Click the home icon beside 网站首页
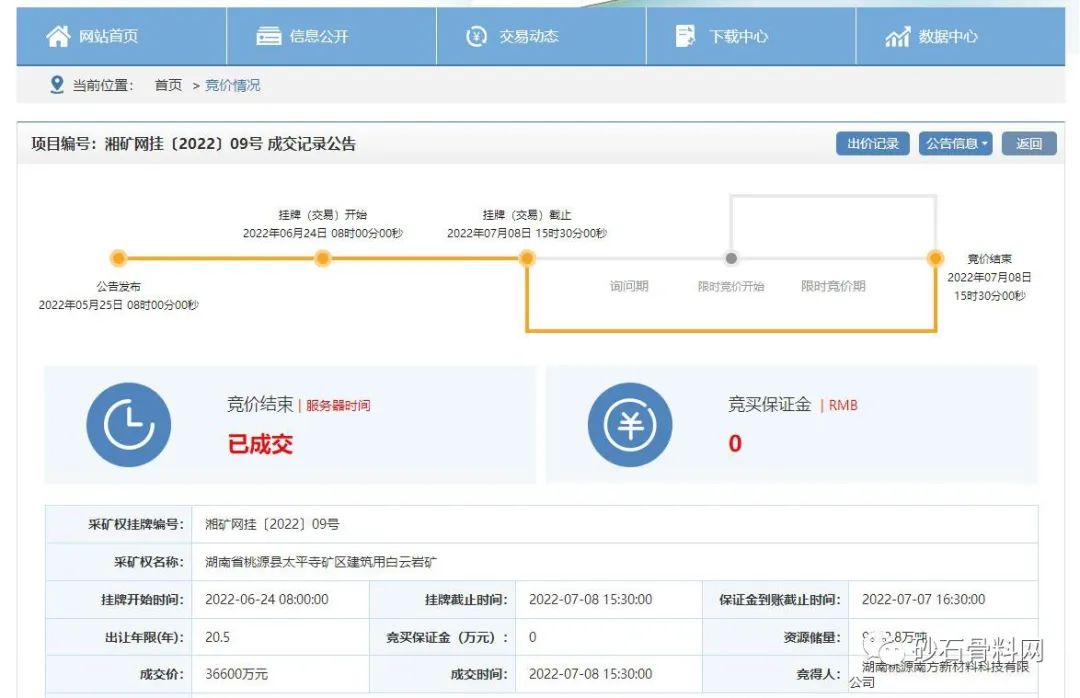Screen dimensions: 1080x698 pos(58,36)
